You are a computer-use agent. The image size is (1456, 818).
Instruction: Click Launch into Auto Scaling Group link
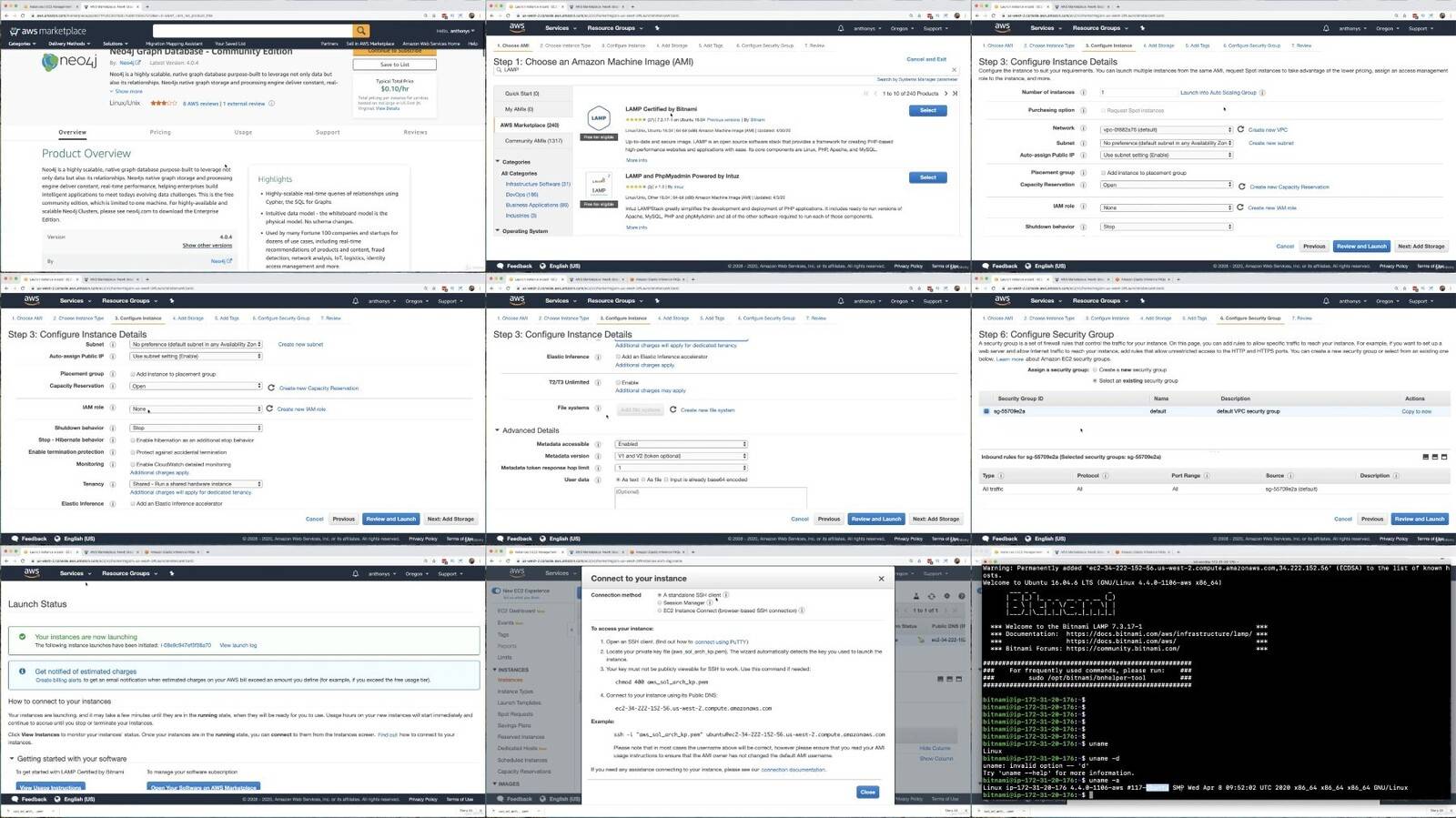[1218, 92]
